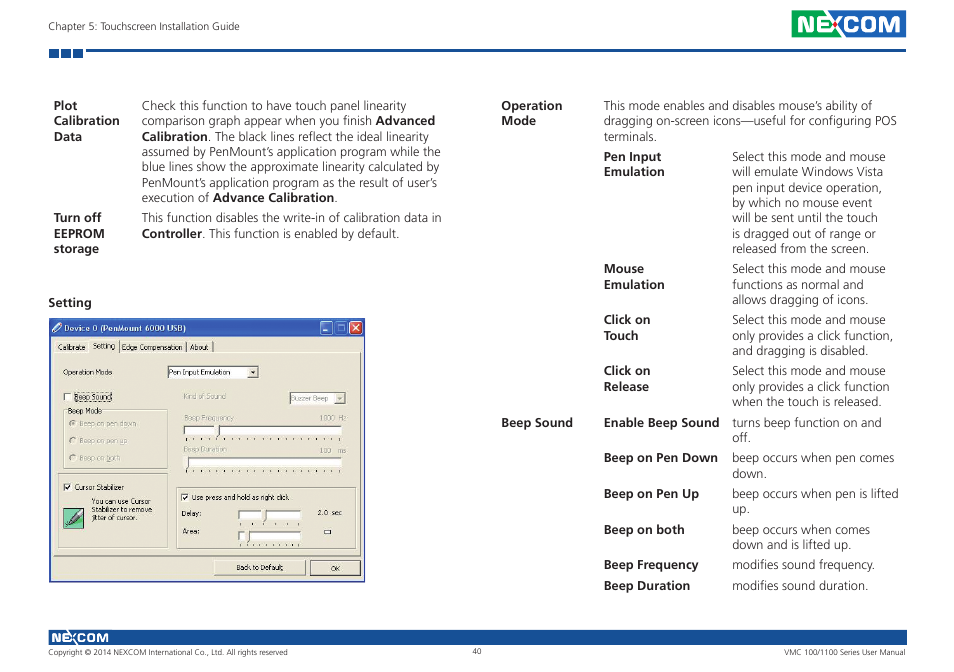Viewport: 954px width, 672px height.
Task: Go to the About tab
Action: [x=199, y=347]
